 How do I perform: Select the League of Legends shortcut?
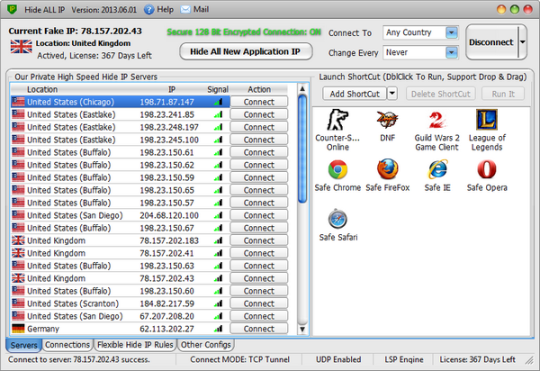(487, 130)
